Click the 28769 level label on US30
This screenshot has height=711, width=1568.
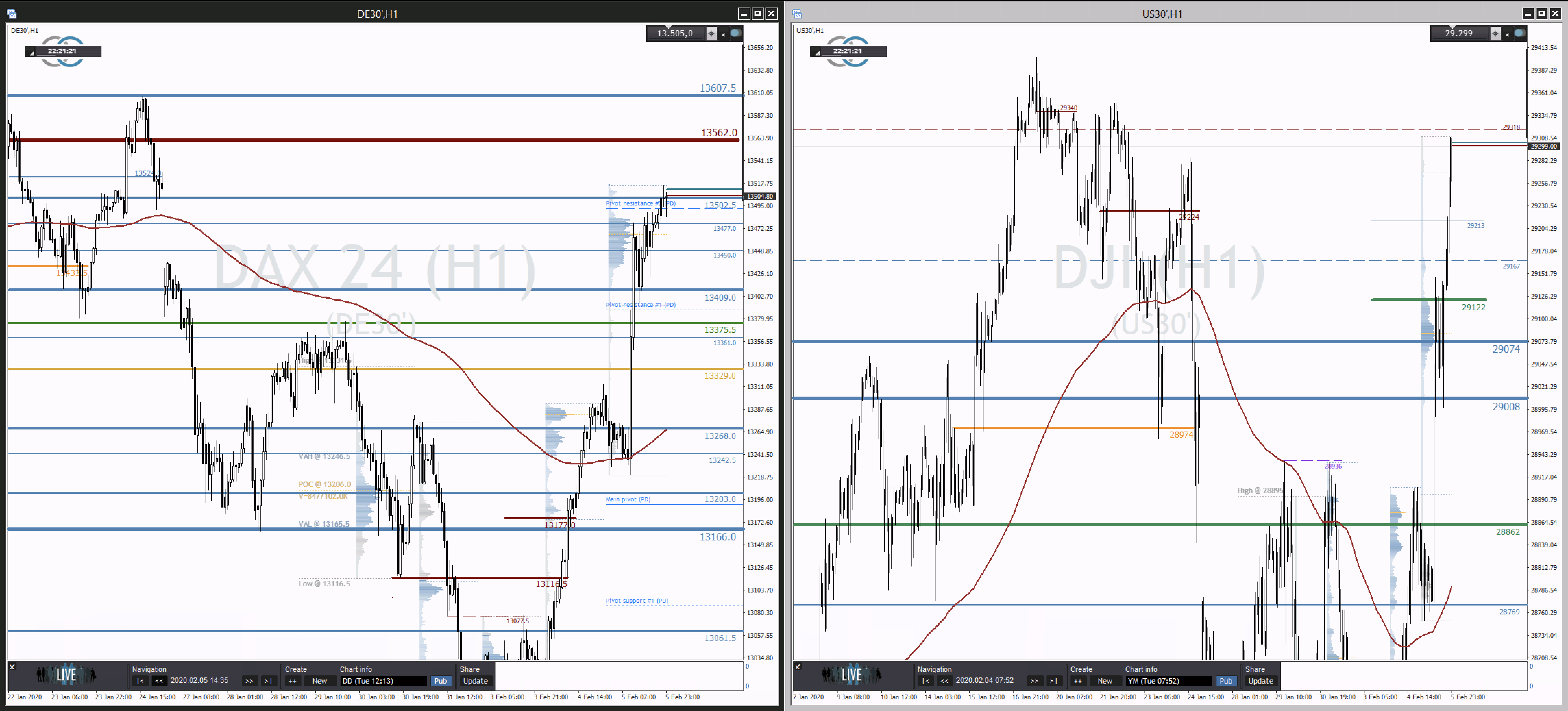click(x=1509, y=612)
